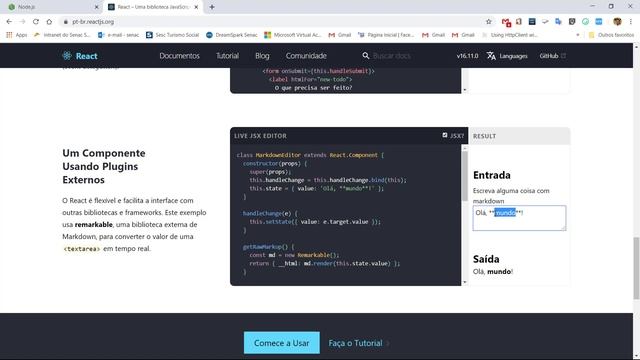Open the Office extension icon
The width and height of the screenshot is (640, 360).
(519, 22)
